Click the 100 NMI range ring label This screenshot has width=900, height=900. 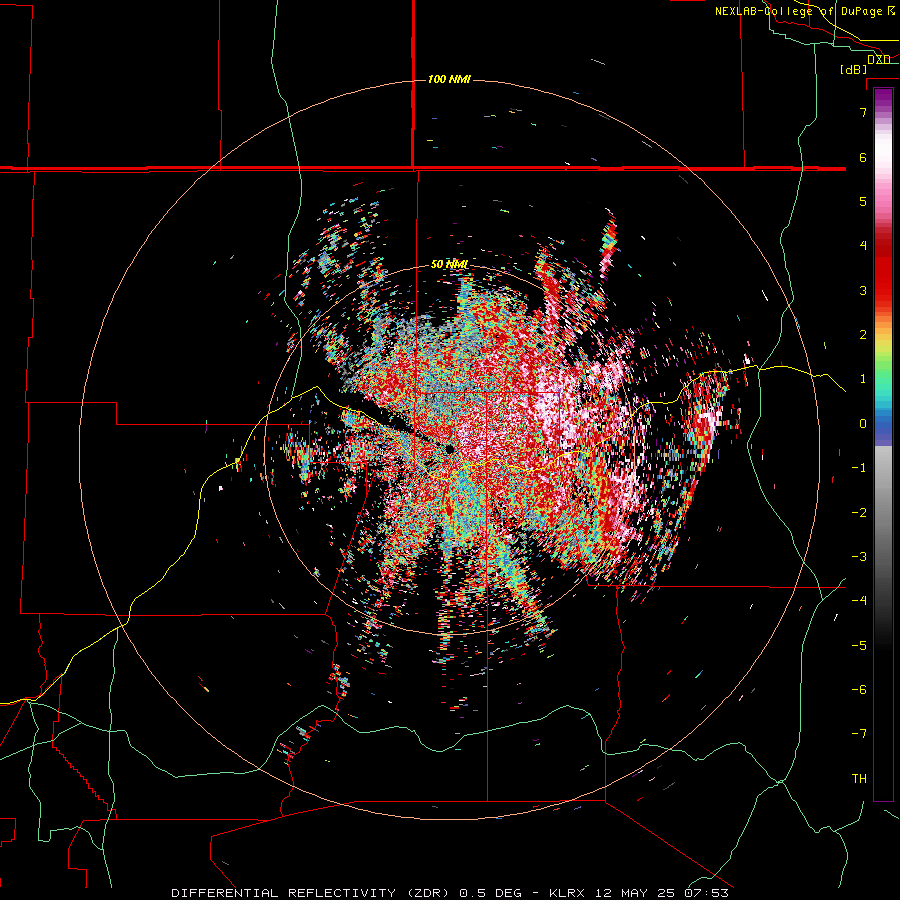(449, 79)
